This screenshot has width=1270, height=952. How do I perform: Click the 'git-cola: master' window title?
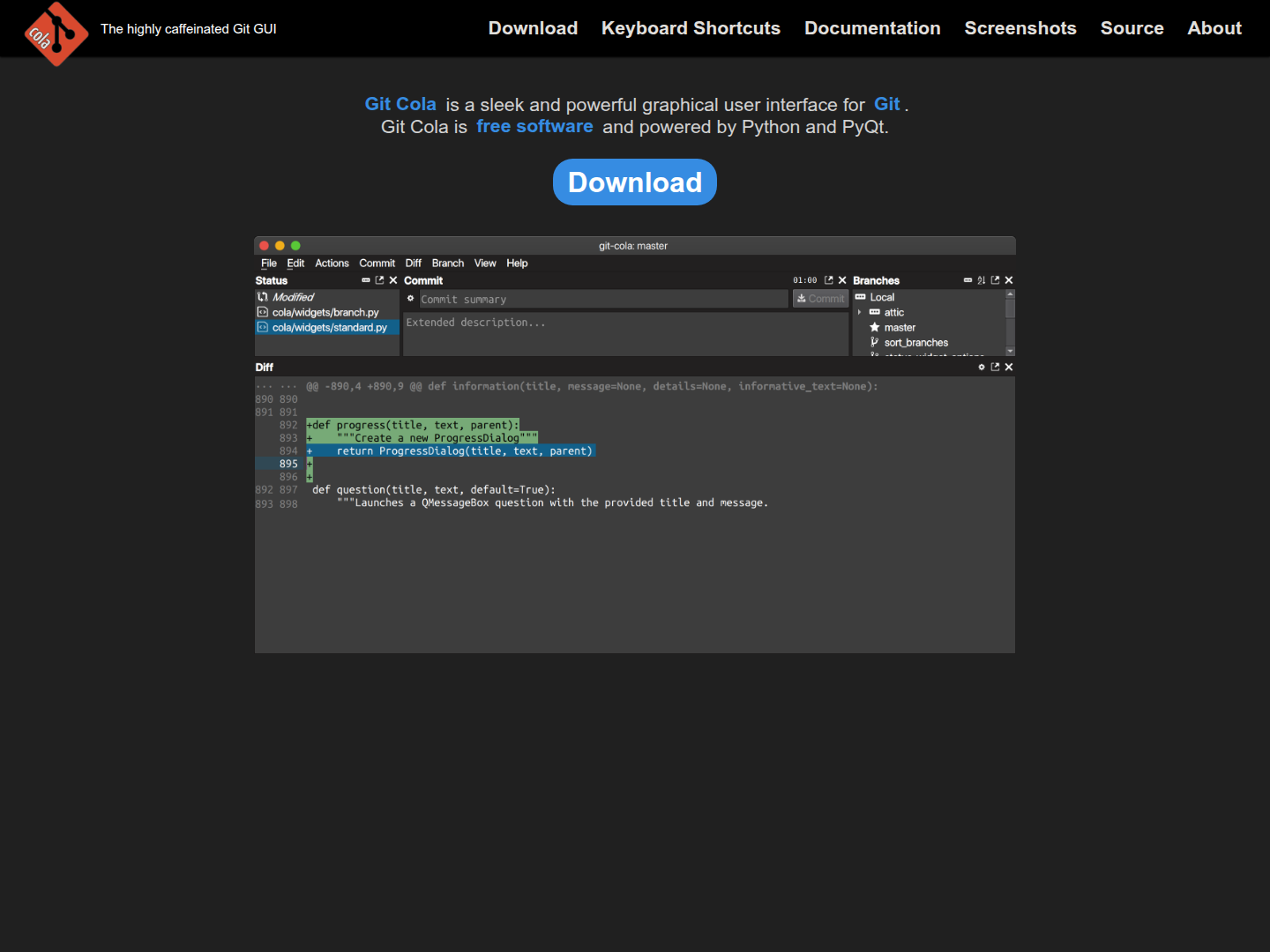point(633,246)
